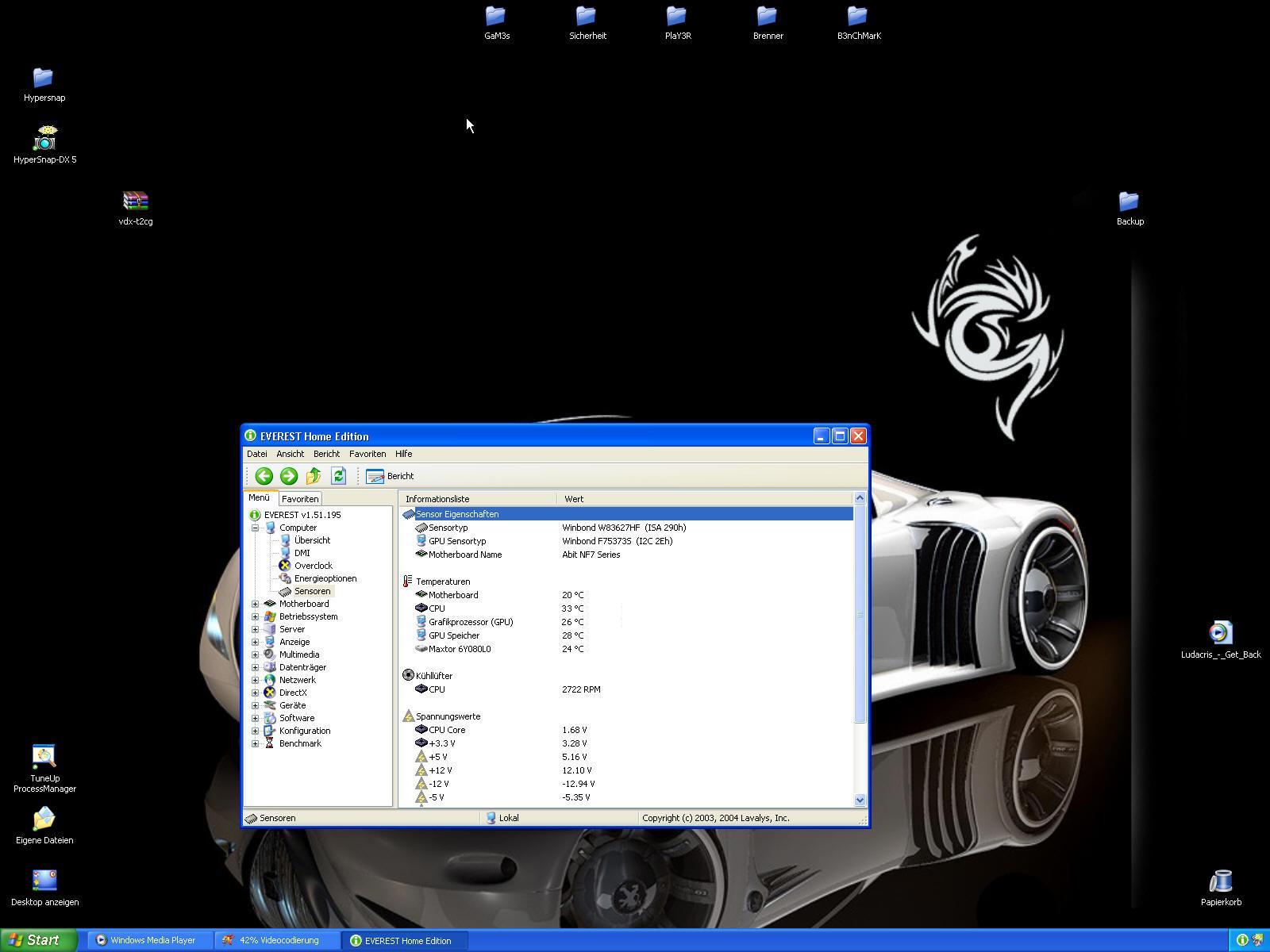Expand the Multimedia tree node

[256, 654]
